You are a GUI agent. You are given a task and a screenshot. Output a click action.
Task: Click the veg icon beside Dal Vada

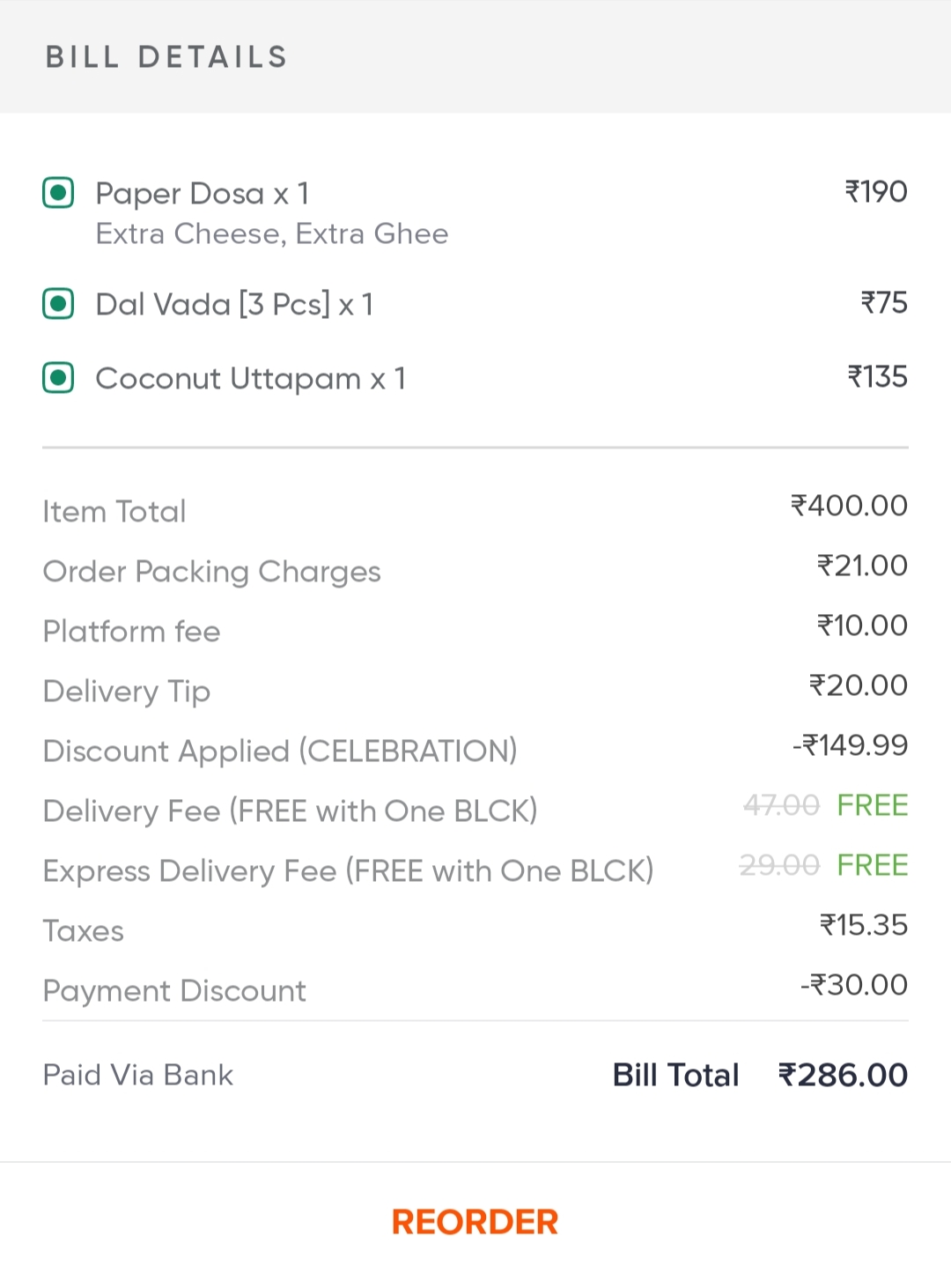coord(58,304)
